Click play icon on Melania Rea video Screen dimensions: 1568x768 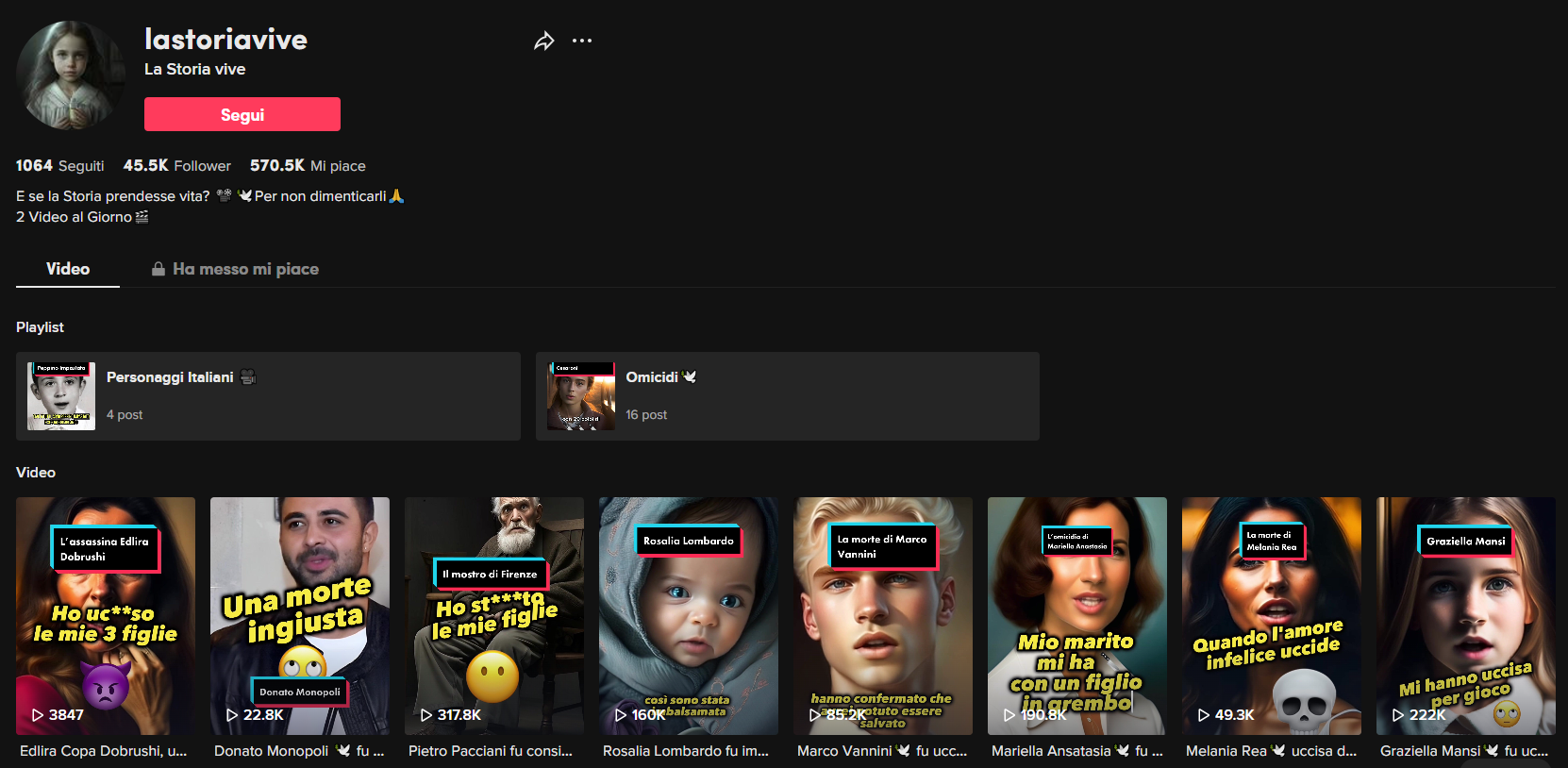click(1204, 715)
